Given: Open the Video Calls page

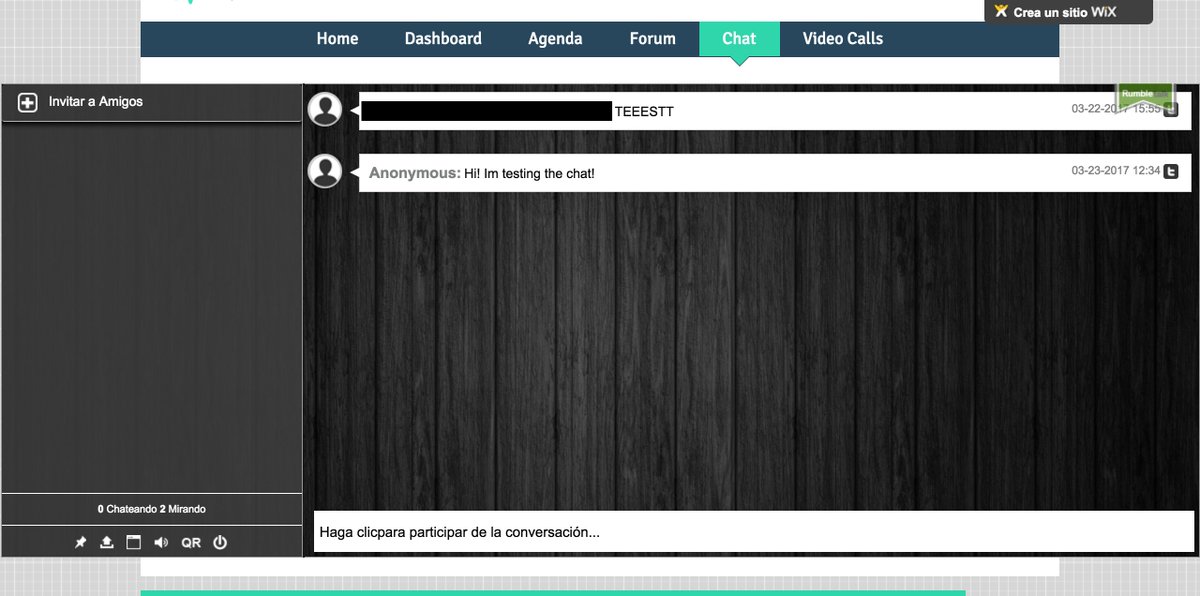Looking at the screenshot, I should tap(843, 39).
